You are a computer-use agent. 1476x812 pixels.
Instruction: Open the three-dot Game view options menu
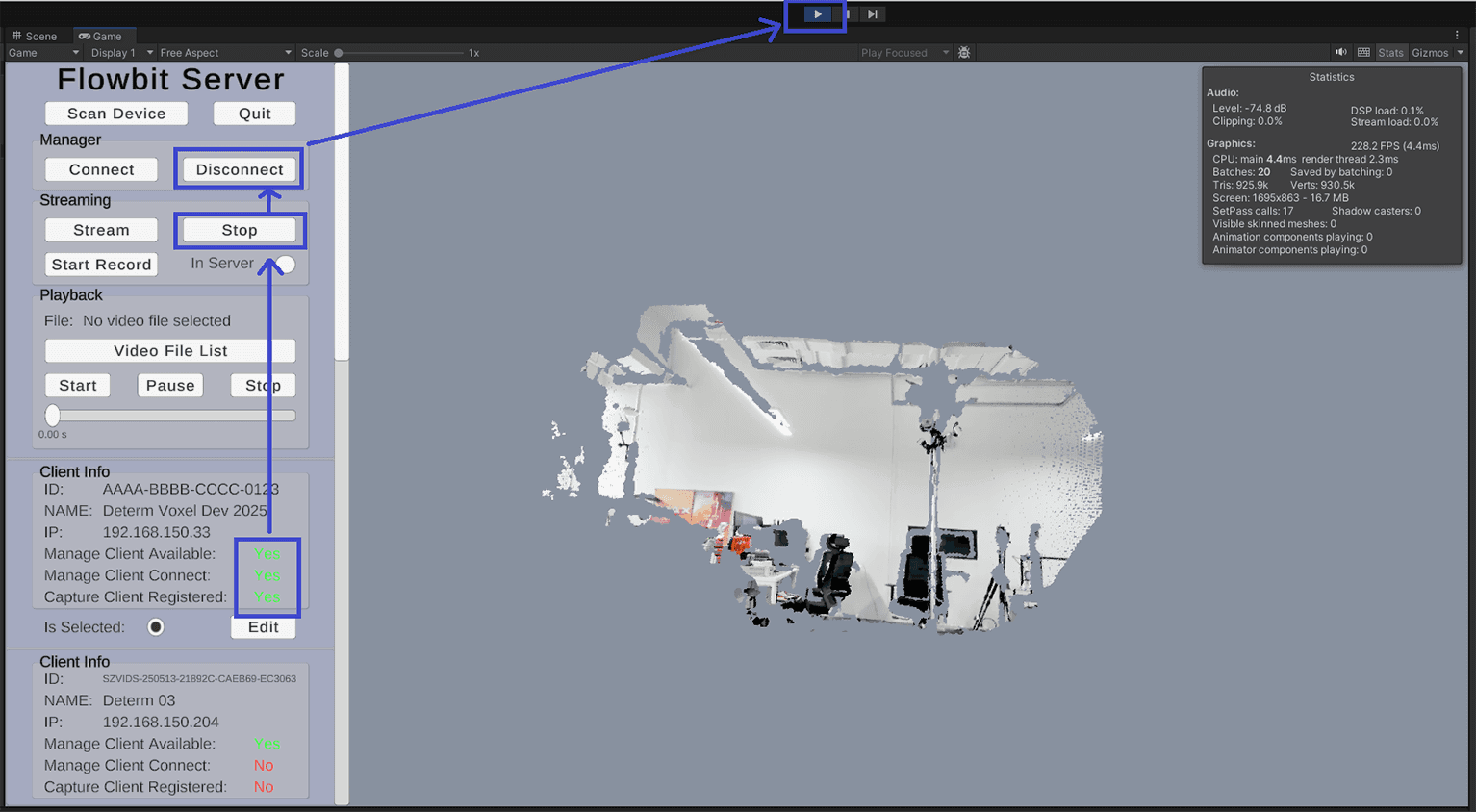(1457, 36)
